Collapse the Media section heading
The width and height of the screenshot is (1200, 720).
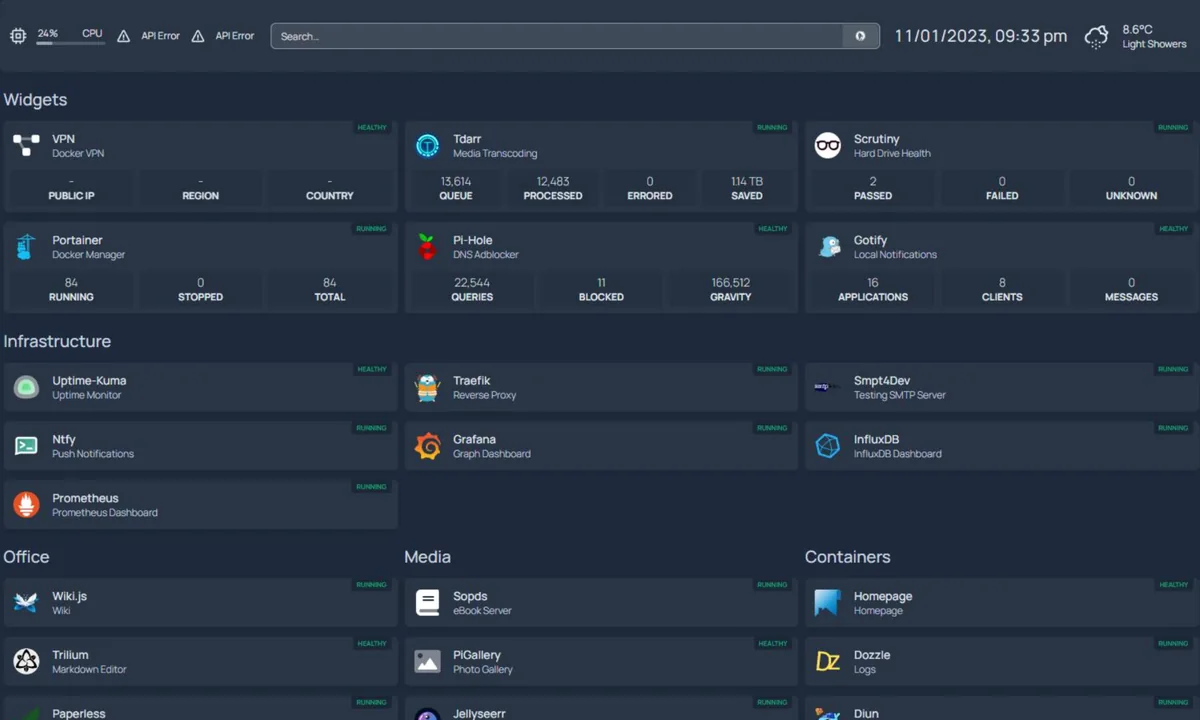pyautogui.click(x=428, y=557)
